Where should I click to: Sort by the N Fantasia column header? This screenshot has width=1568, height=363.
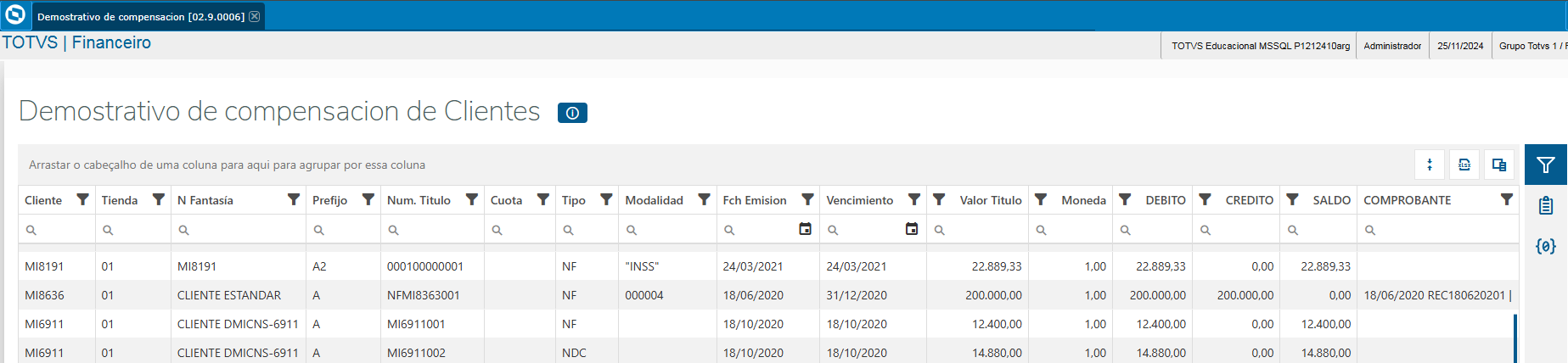click(205, 200)
